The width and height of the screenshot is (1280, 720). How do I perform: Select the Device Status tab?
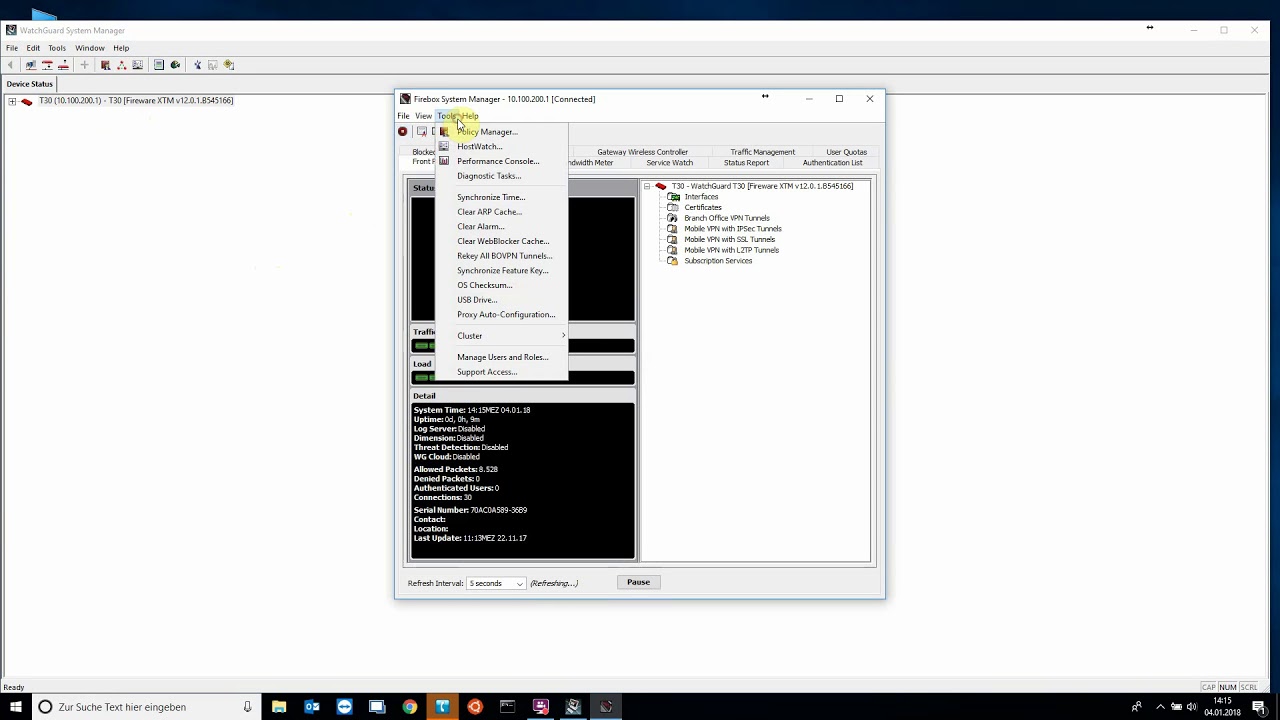click(x=30, y=84)
